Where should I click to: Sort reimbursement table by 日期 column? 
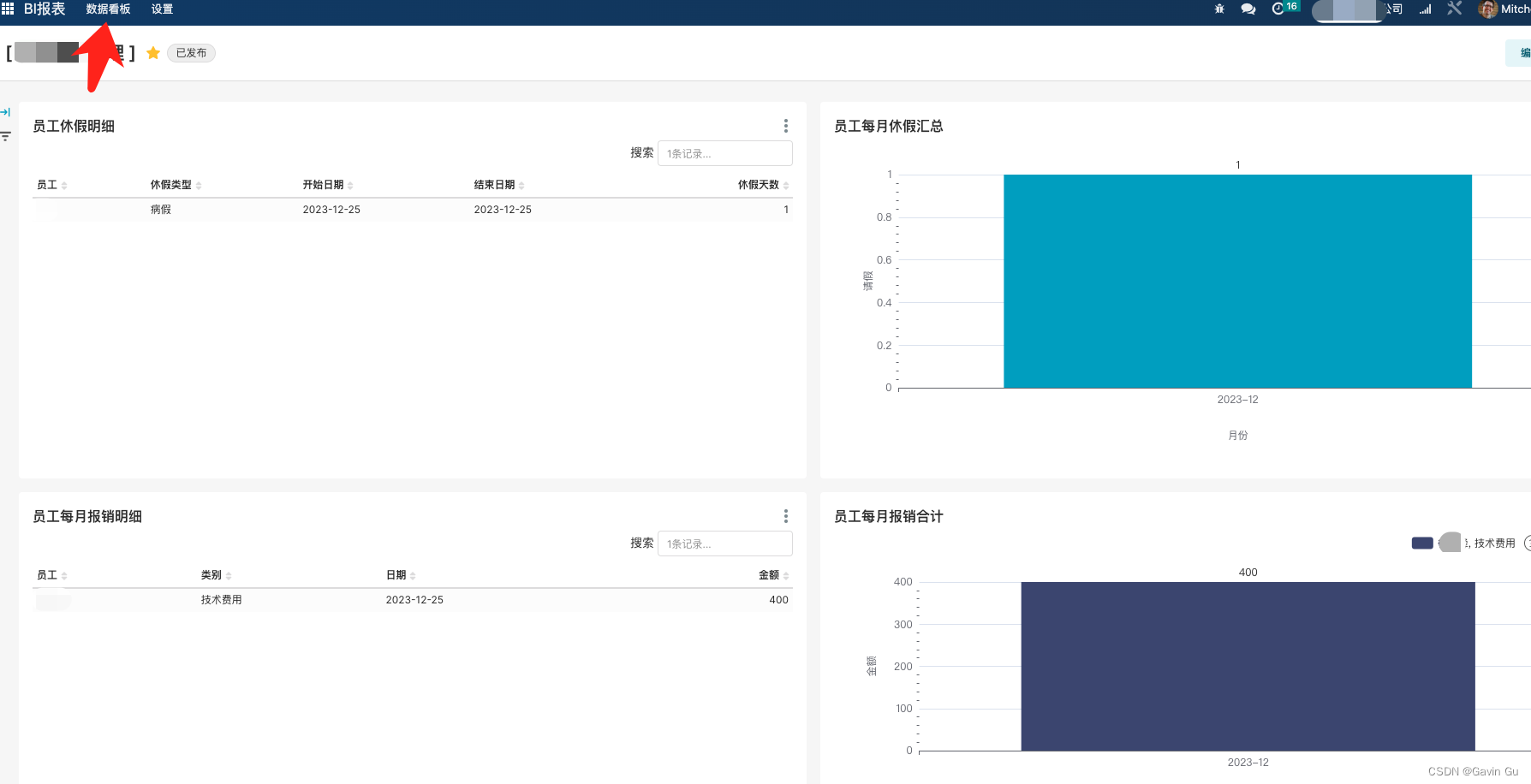pyautogui.click(x=400, y=575)
